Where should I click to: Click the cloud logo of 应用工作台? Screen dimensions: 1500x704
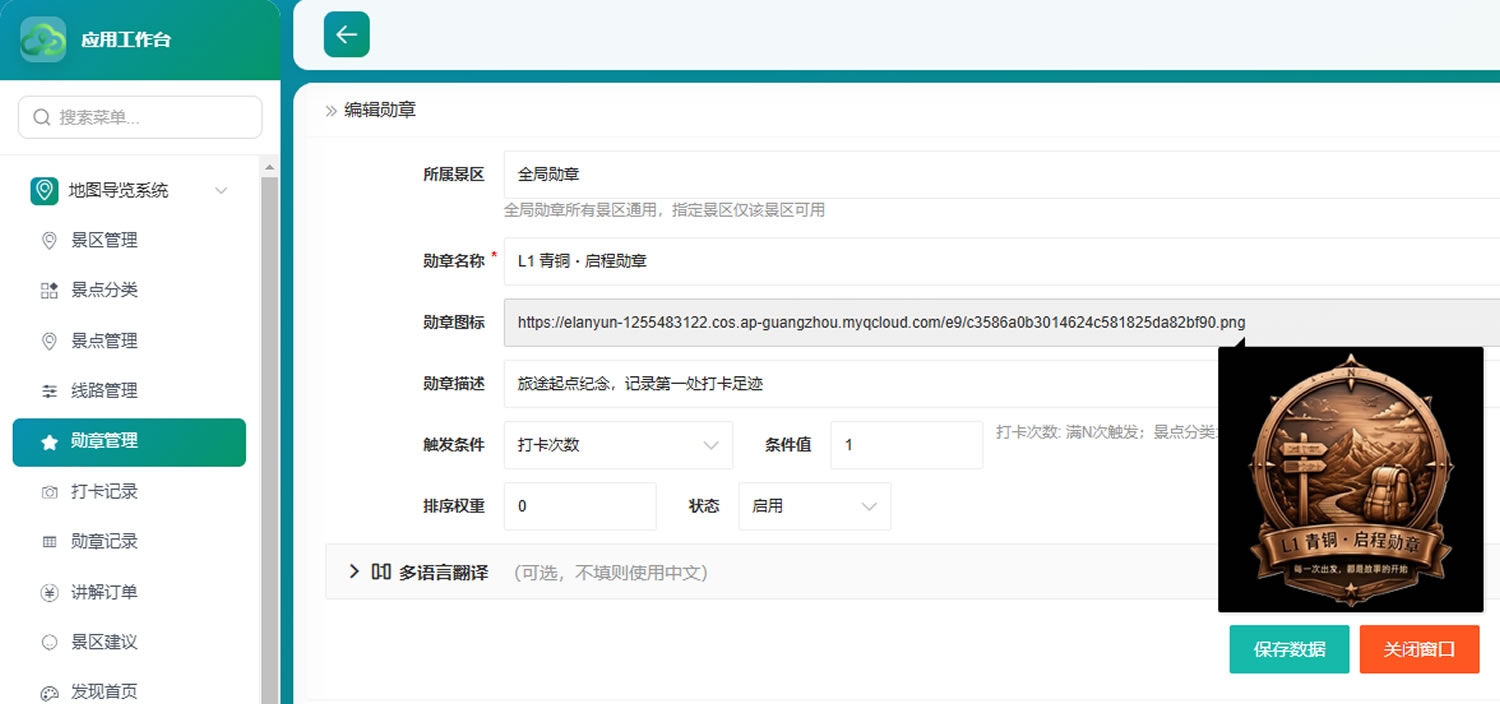(x=43, y=40)
